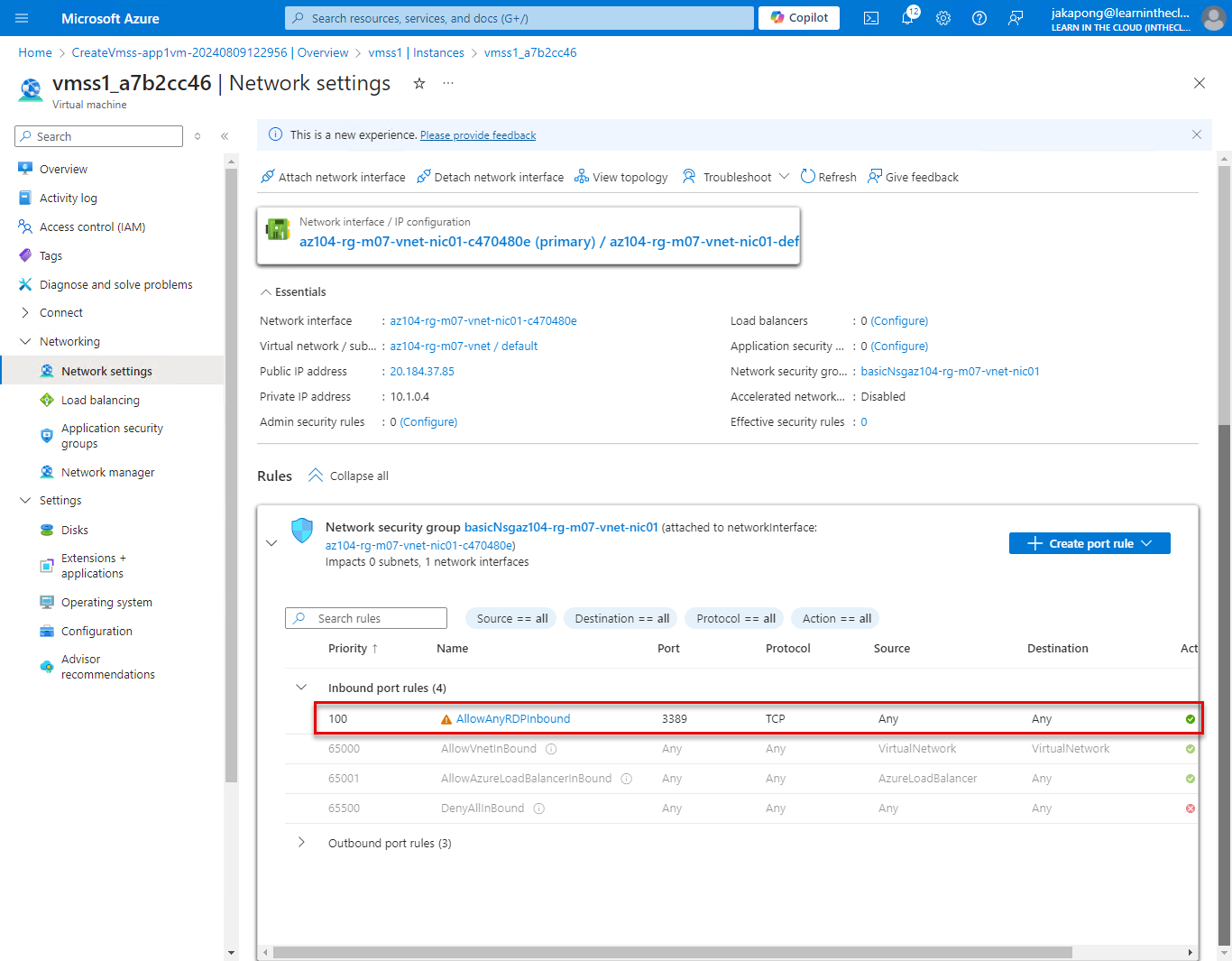Image resolution: width=1232 pixels, height=961 pixels.
Task: Open Application security groups in left menu
Action: pyautogui.click(x=112, y=436)
